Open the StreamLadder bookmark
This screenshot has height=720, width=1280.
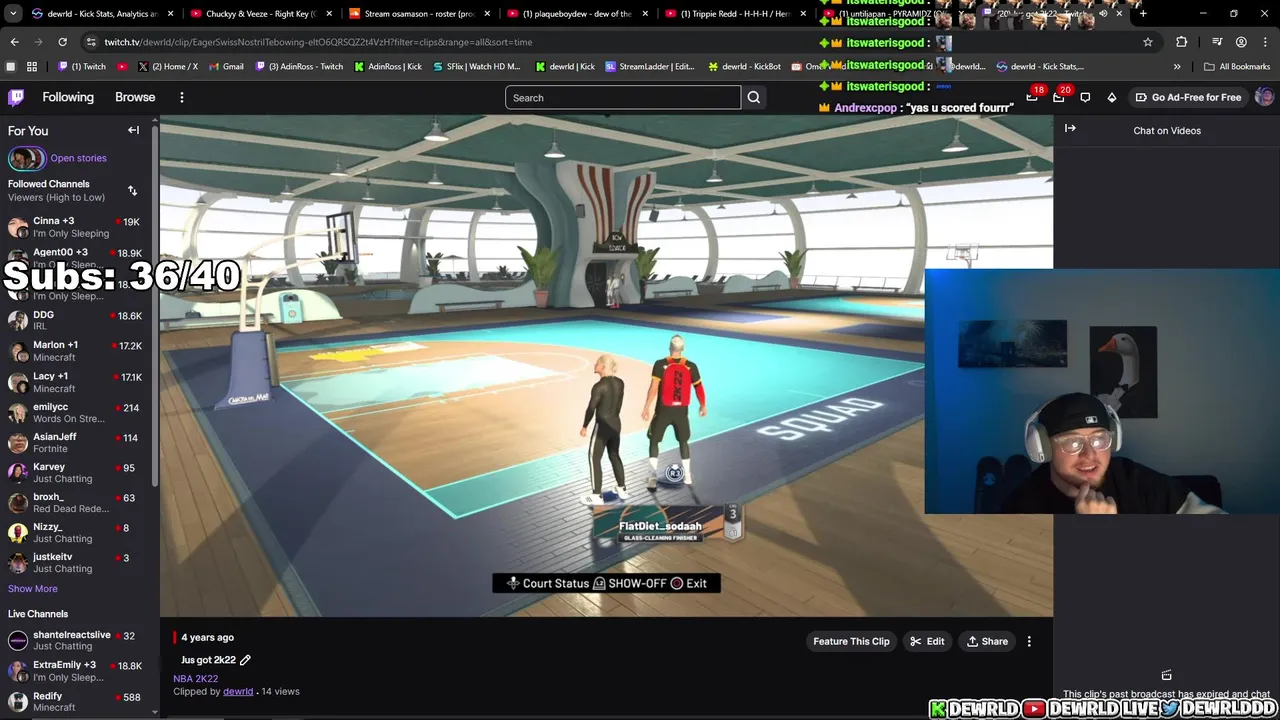tap(649, 66)
